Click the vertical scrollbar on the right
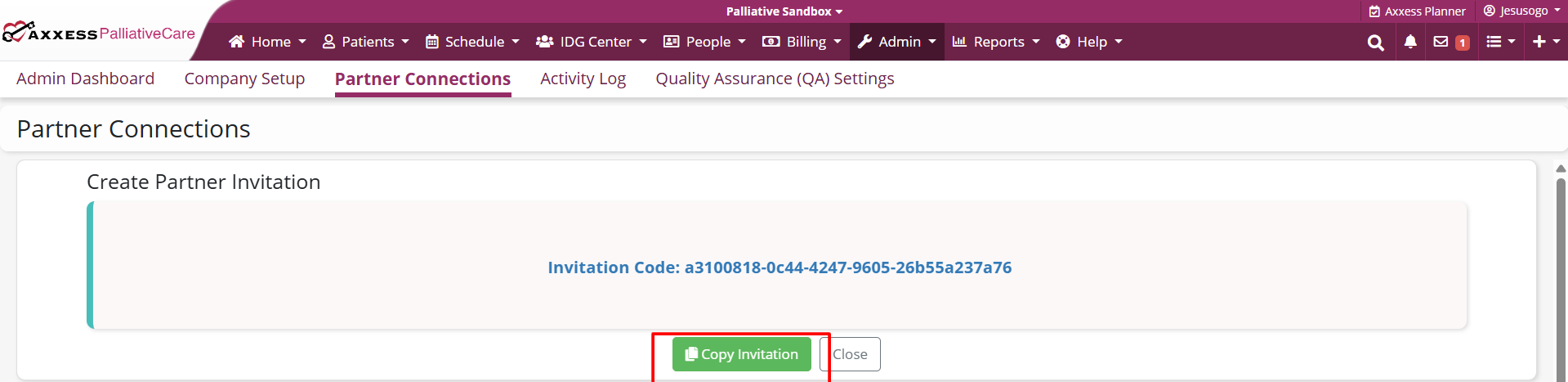The width and height of the screenshot is (1568, 382). click(x=1561, y=270)
